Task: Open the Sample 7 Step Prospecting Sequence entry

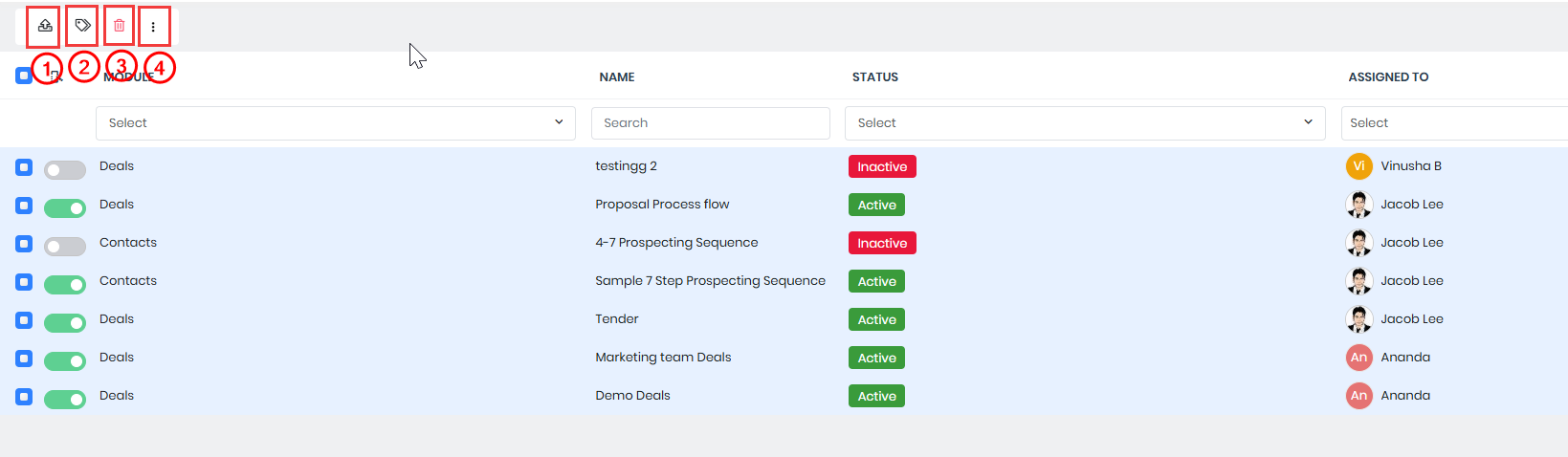Action: (710, 281)
